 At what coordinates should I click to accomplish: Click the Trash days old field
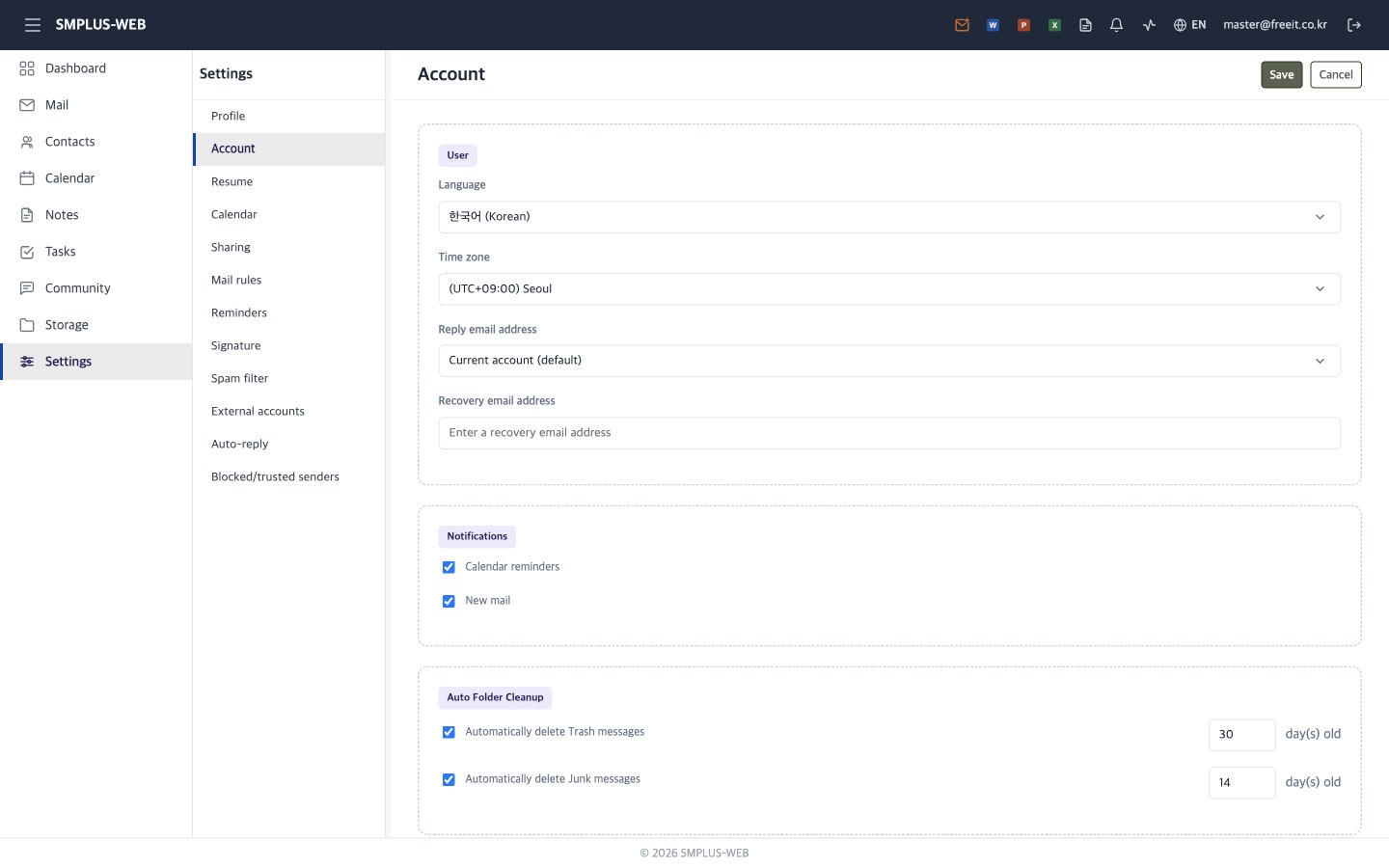[1242, 735]
